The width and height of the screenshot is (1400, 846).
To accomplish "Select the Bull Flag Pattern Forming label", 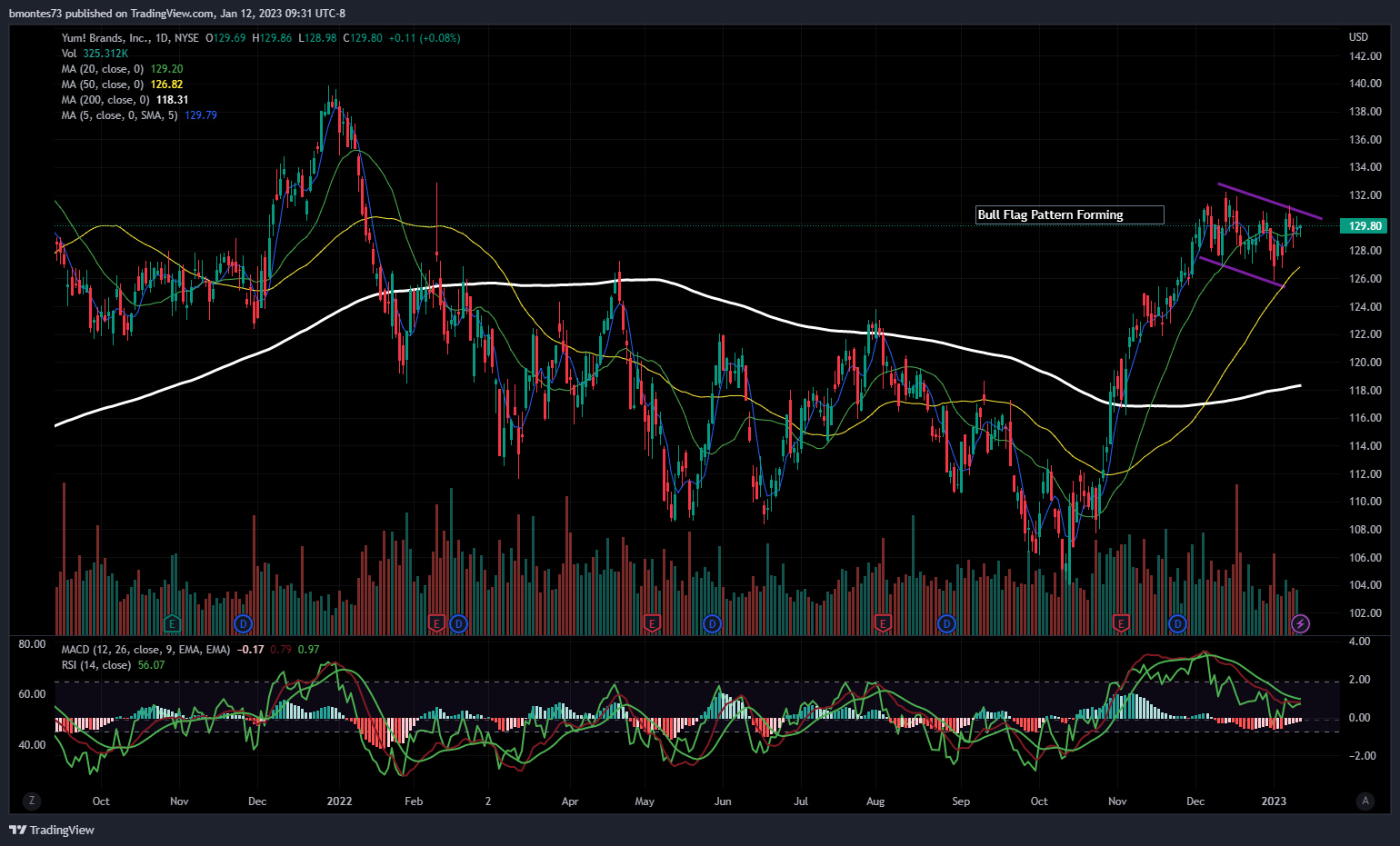I will [1069, 214].
